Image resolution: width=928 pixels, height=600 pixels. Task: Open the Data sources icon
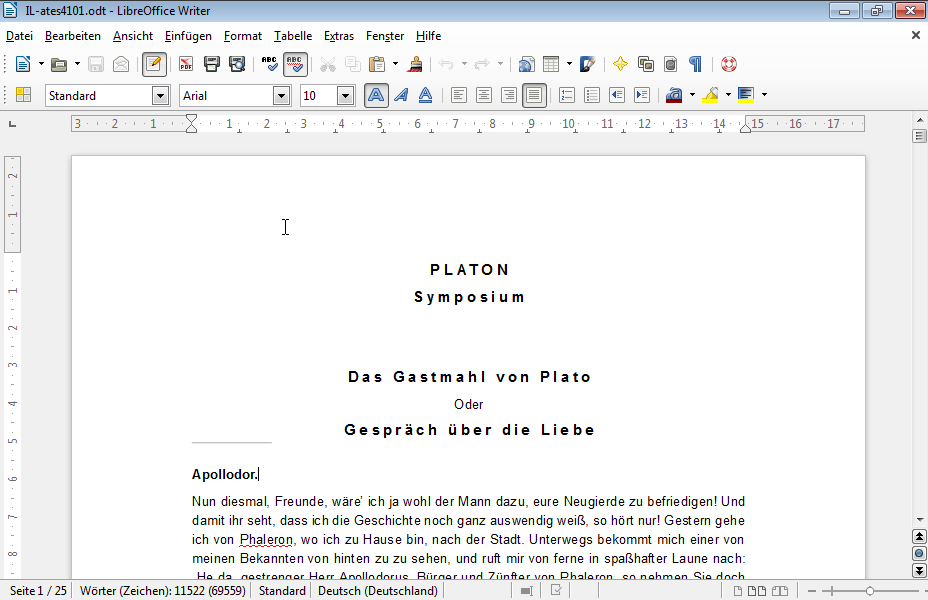(671, 64)
